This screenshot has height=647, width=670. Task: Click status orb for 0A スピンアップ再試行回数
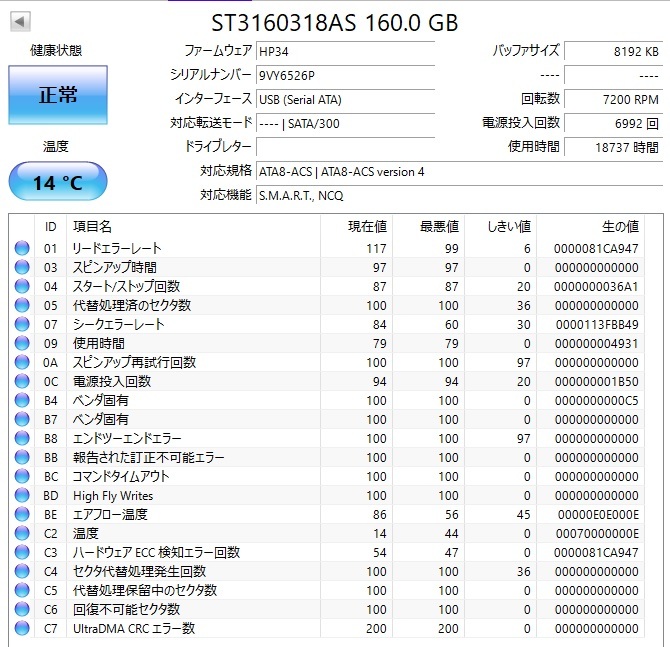[22, 362]
